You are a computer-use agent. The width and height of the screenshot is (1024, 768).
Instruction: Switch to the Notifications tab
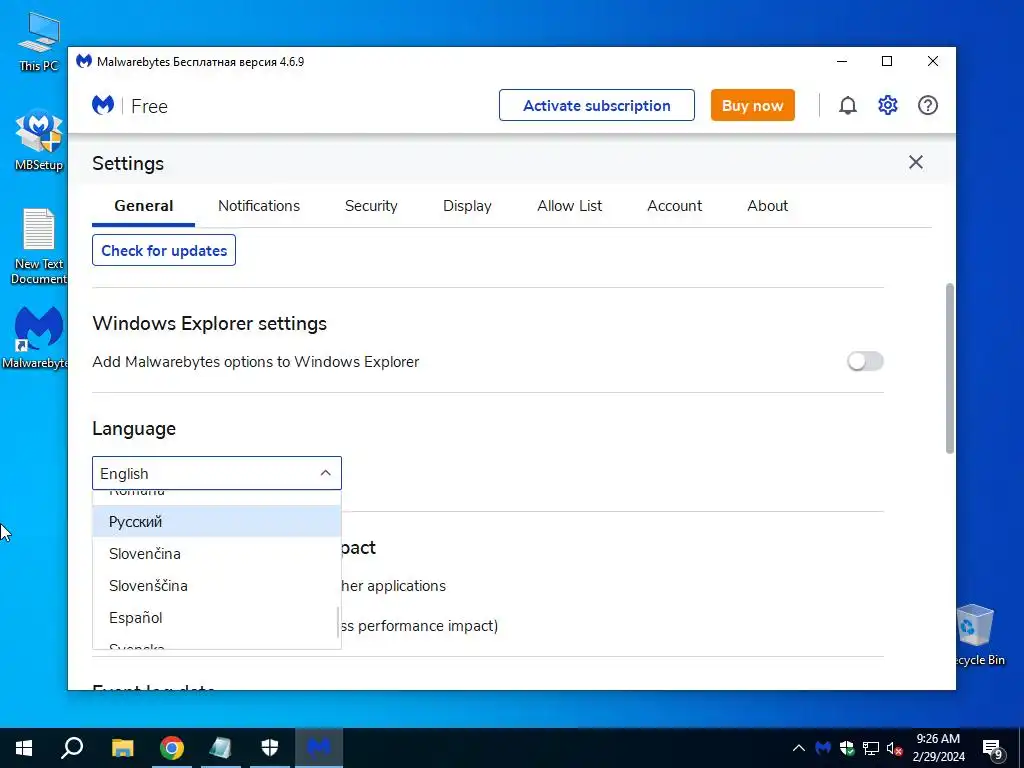point(259,206)
